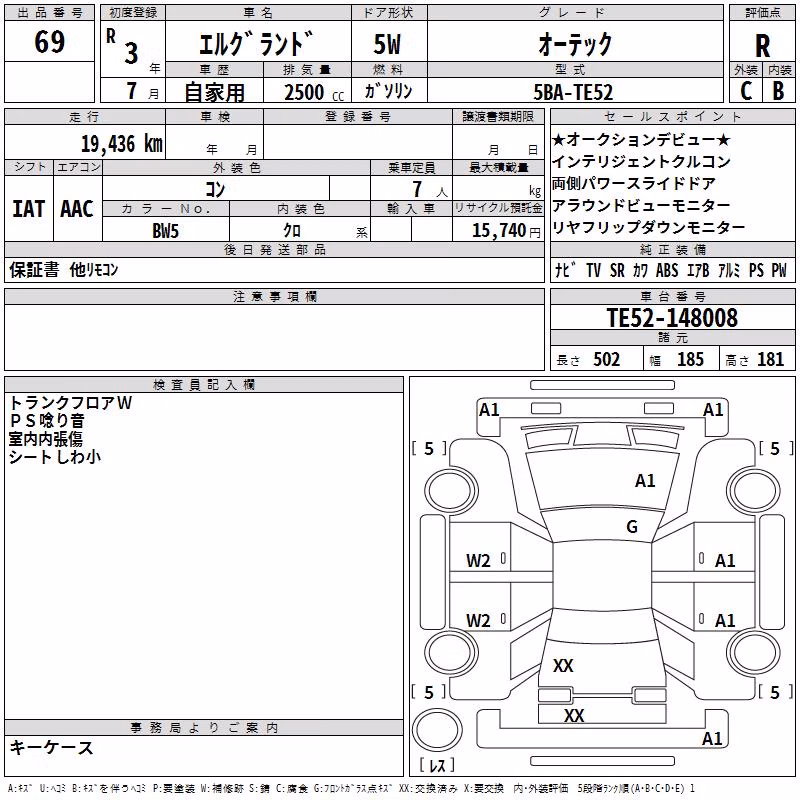Click the lot number 69
This screenshot has height=800, width=800.
point(49,41)
